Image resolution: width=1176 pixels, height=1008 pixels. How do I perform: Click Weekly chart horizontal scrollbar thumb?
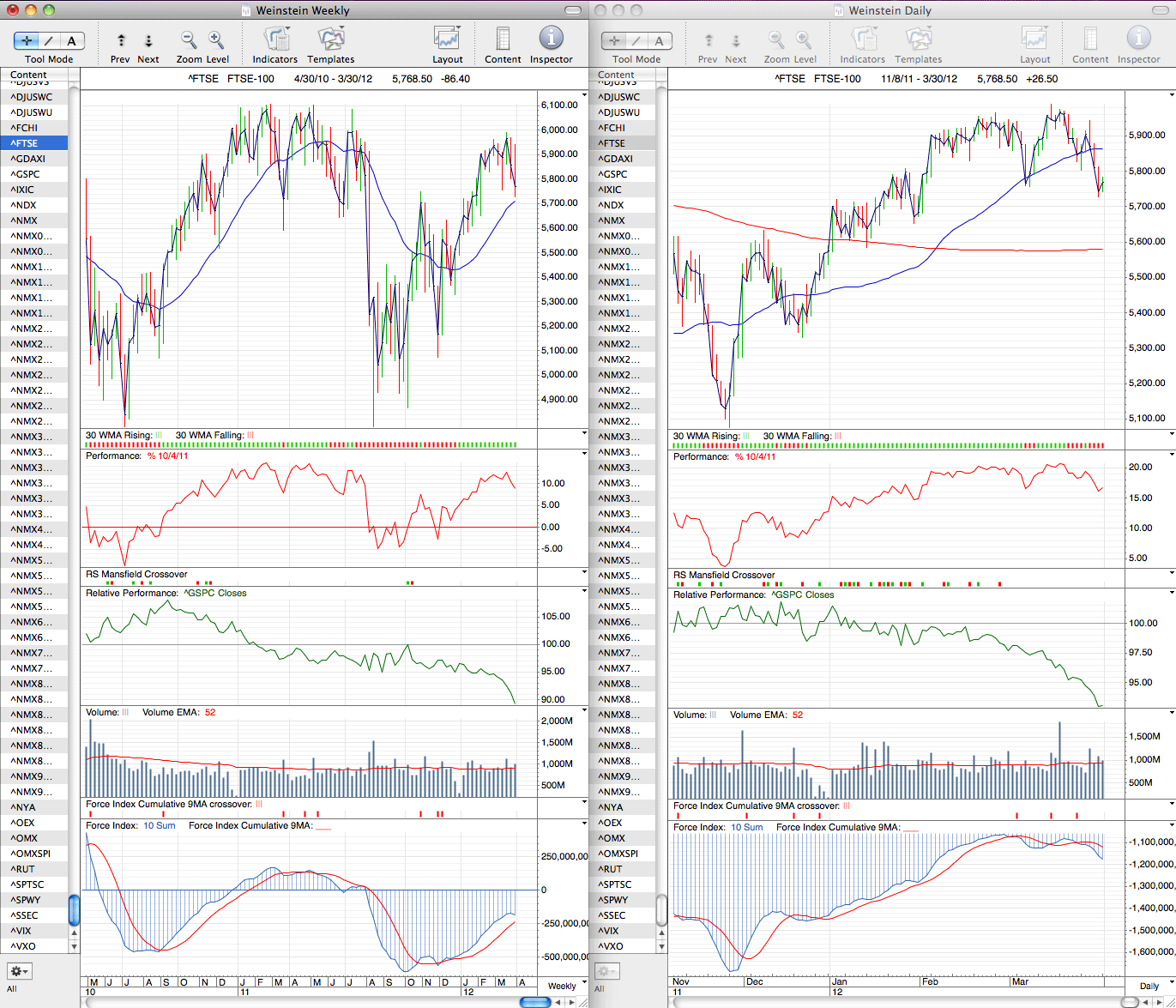pos(535,1002)
